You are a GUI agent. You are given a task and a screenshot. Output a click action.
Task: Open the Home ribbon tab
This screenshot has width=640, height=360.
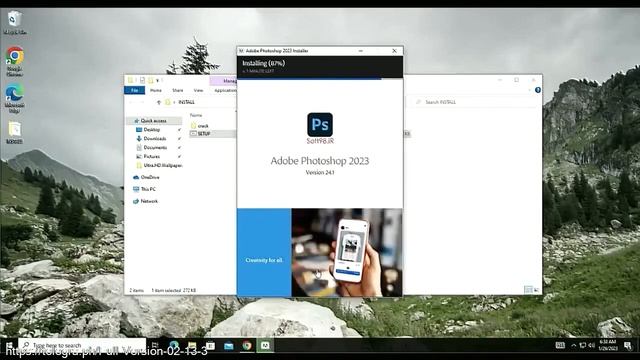(x=156, y=90)
